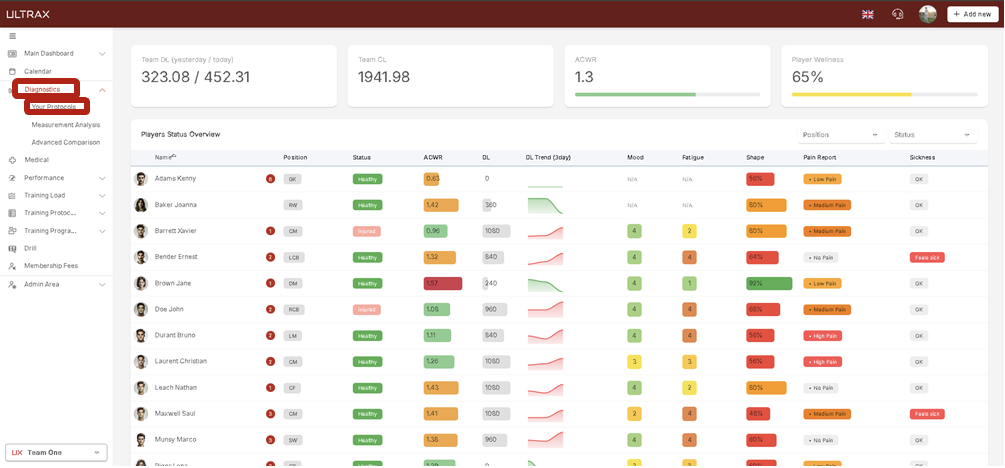Image resolution: width=1005 pixels, height=468 pixels.
Task: Click the hamburger menu icon in sidebar
Action: point(12,36)
